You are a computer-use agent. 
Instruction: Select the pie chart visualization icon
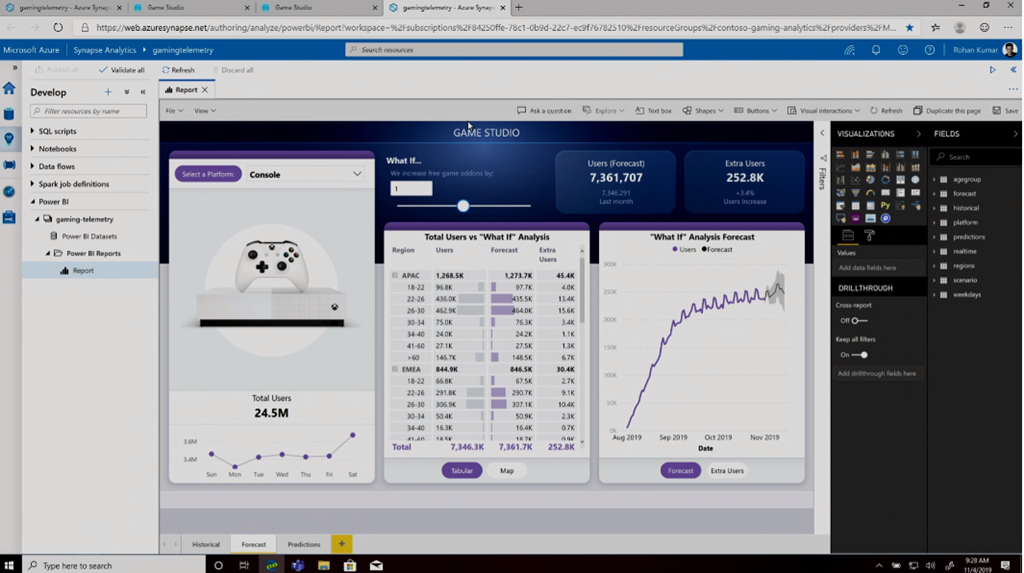pos(871,180)
